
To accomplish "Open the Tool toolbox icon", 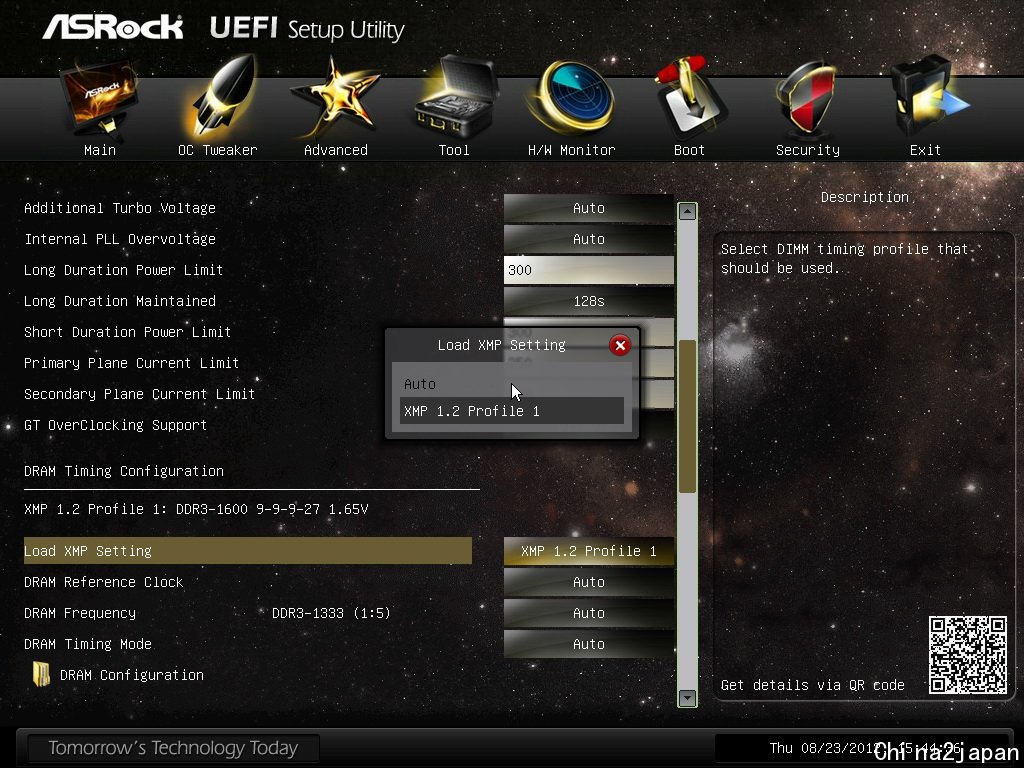I will (455, 98).
